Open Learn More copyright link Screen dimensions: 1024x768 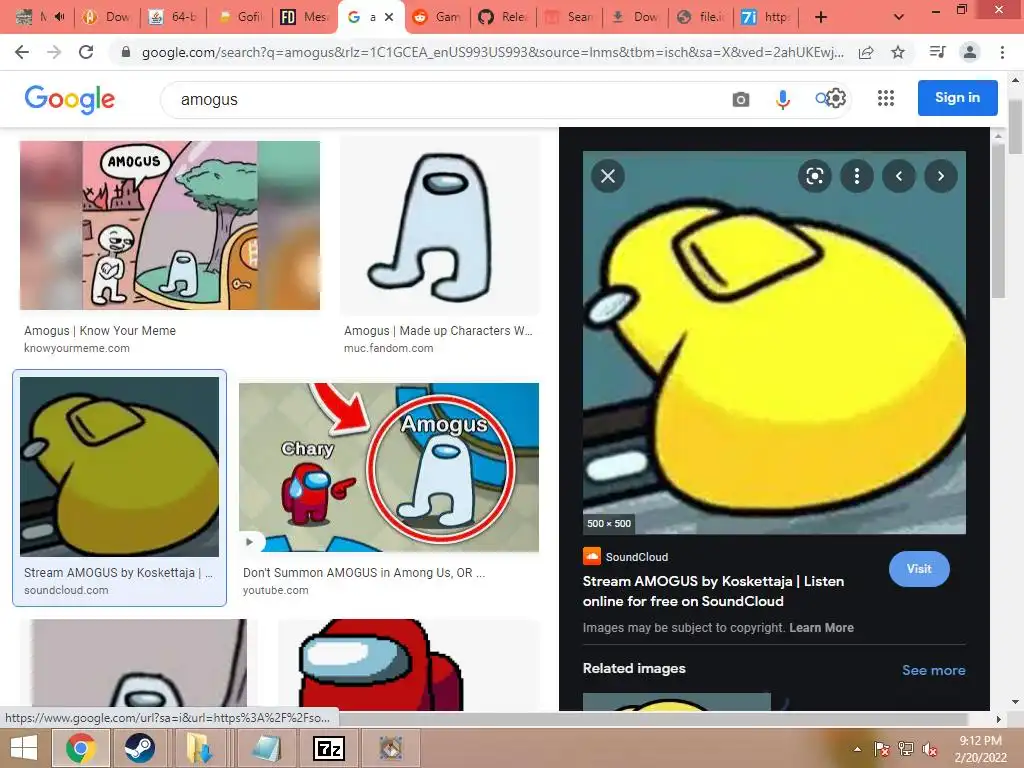821,628
